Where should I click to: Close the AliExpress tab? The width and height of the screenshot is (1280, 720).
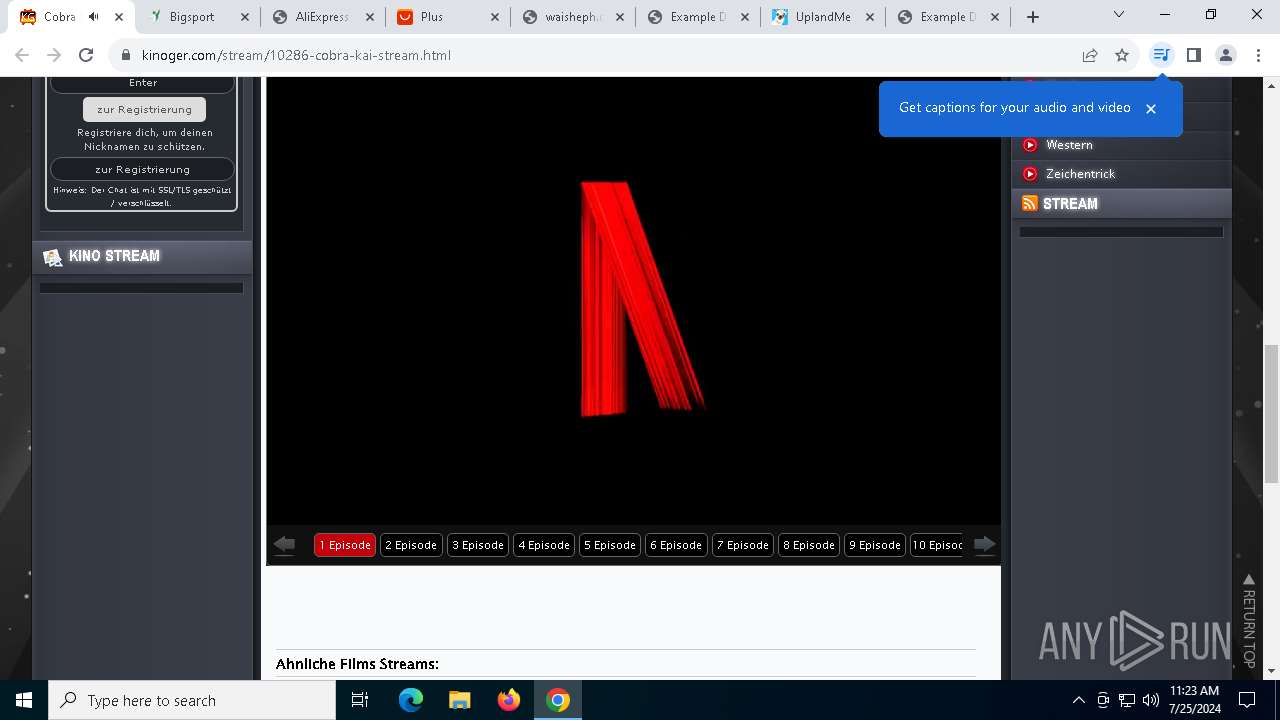(369, 17)
